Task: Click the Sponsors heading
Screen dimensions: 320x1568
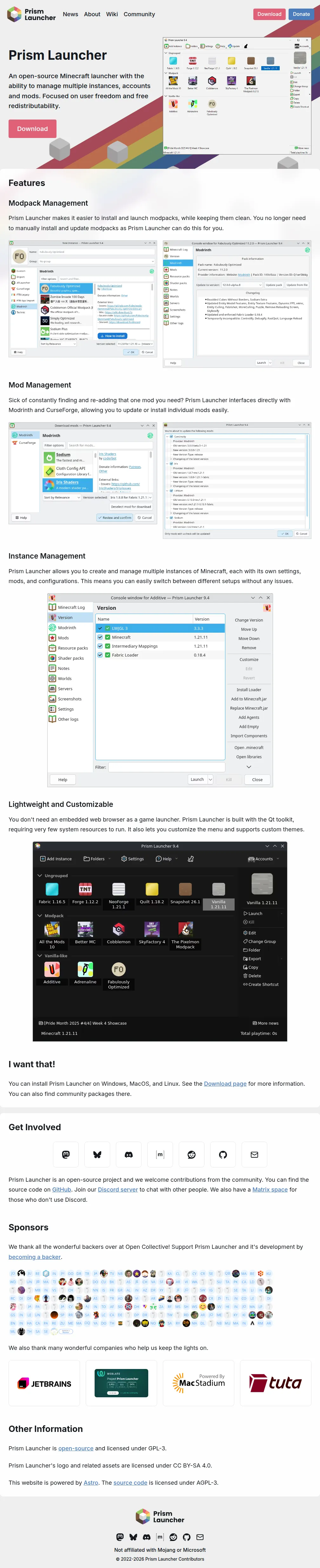Action: (29, 1228)
